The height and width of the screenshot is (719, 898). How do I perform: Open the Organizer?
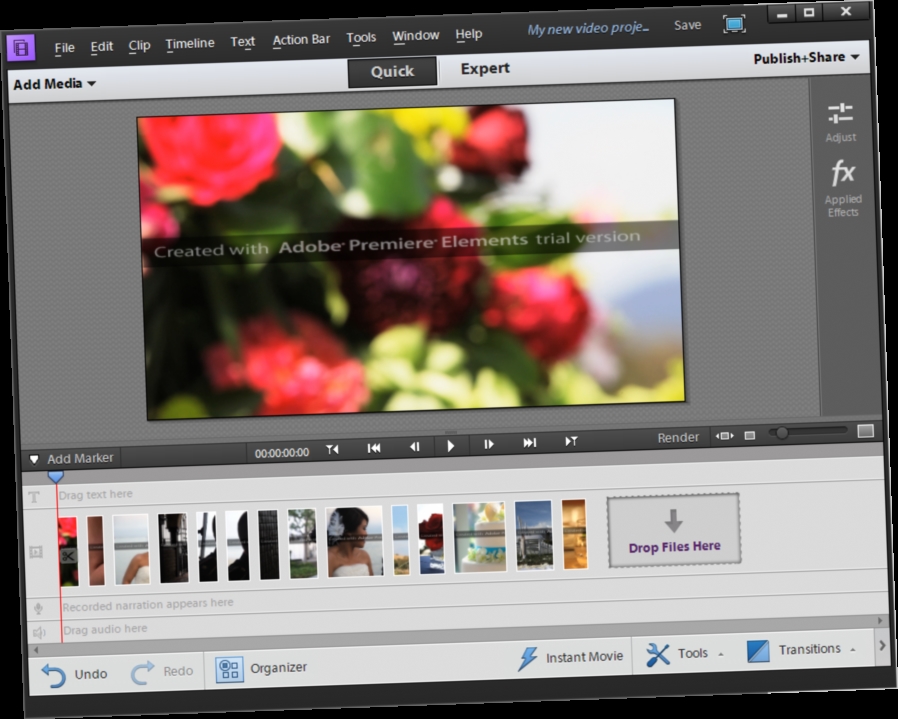pyautogui.click(x=261, y=669)
